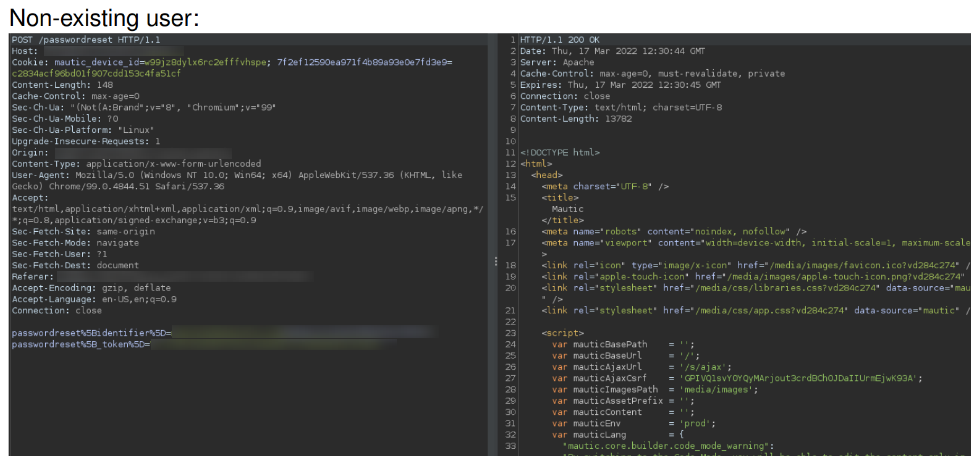This screenshot has width=971, height=456.
Task: Select the "Cookie: mautic_device_id" header line
Action: [x=232, y=63]
